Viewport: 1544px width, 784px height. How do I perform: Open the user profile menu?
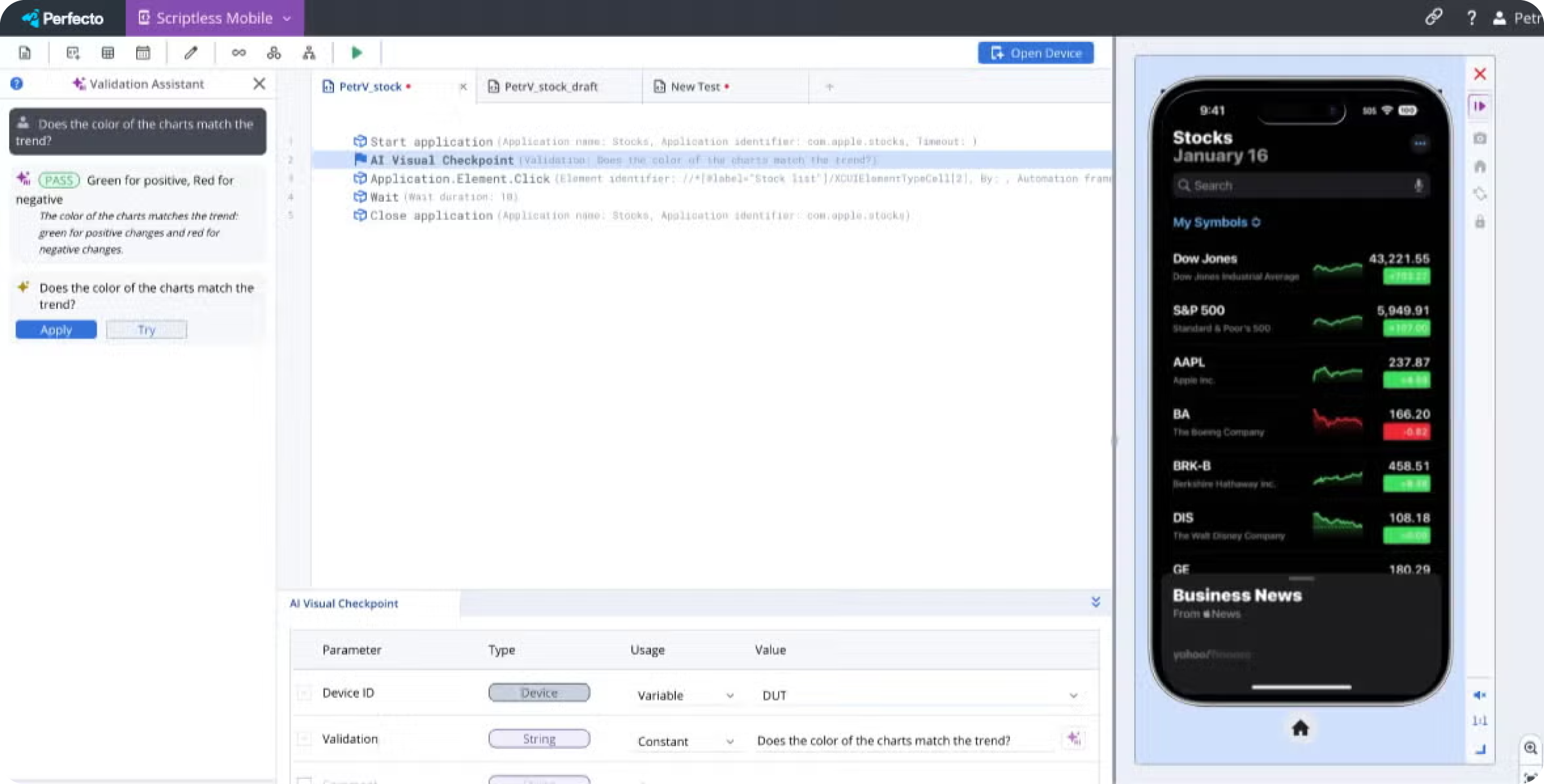click(x=1518, y=18)
